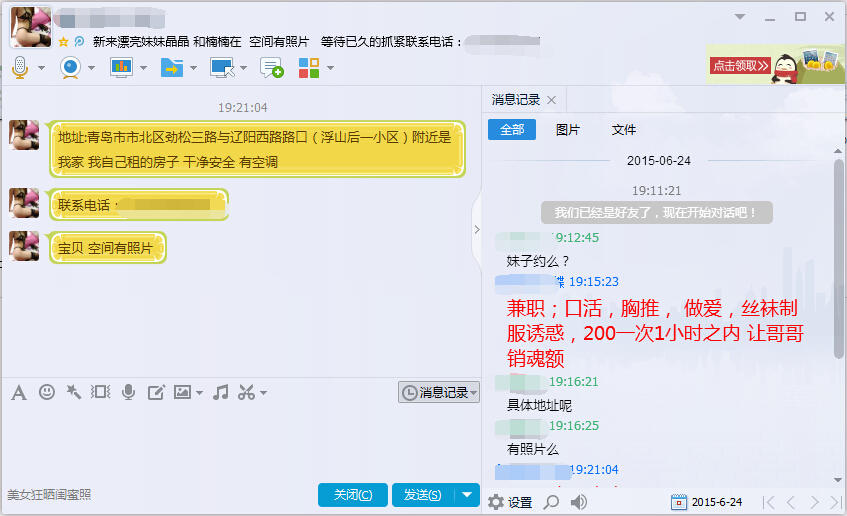This screenshot has height=516, width=847.
Task: Open handwriting input pad icon
Action: point(156,392)
